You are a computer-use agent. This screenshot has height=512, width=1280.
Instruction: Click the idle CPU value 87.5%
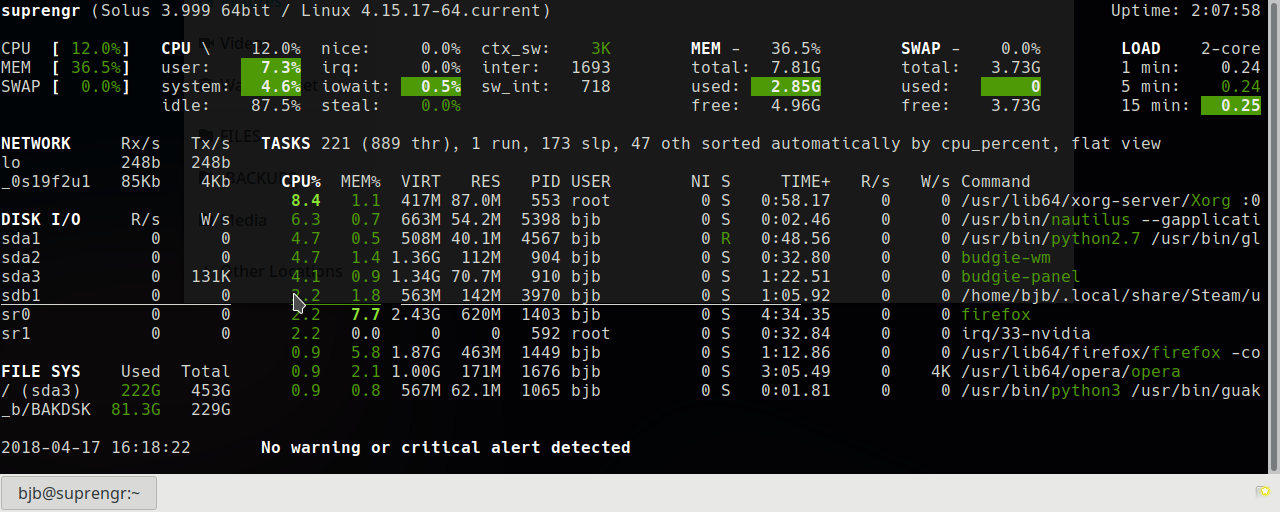click(x=276, y=105)
